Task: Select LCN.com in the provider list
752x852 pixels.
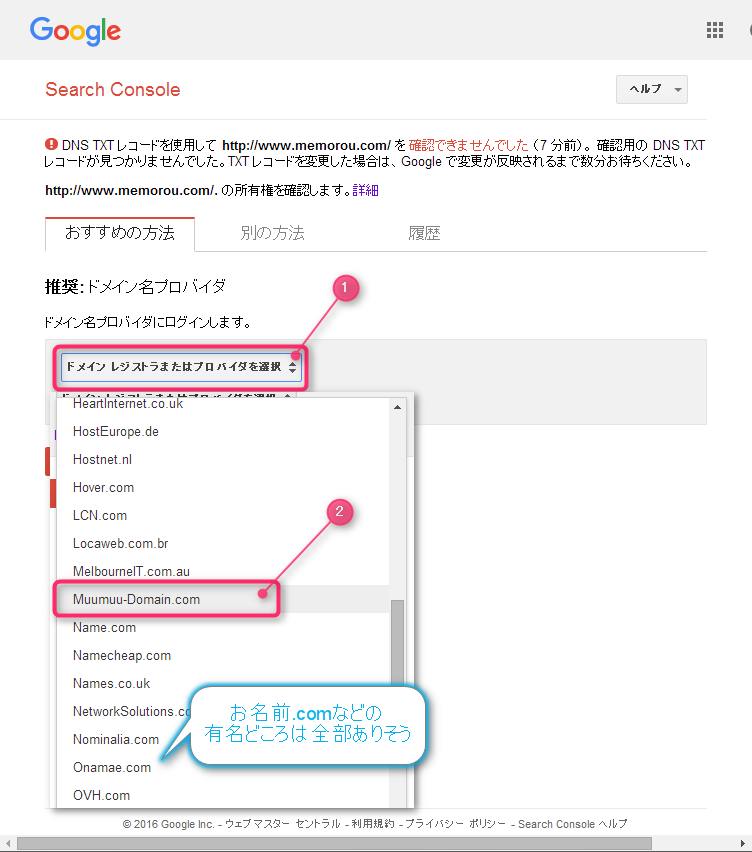Action: tap(223, 515)
